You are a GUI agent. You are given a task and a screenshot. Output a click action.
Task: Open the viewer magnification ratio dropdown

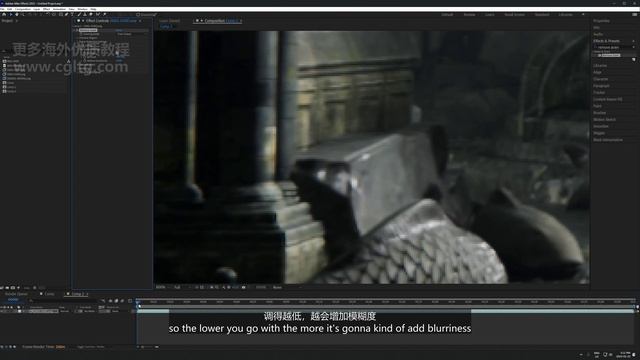(162, 287)
